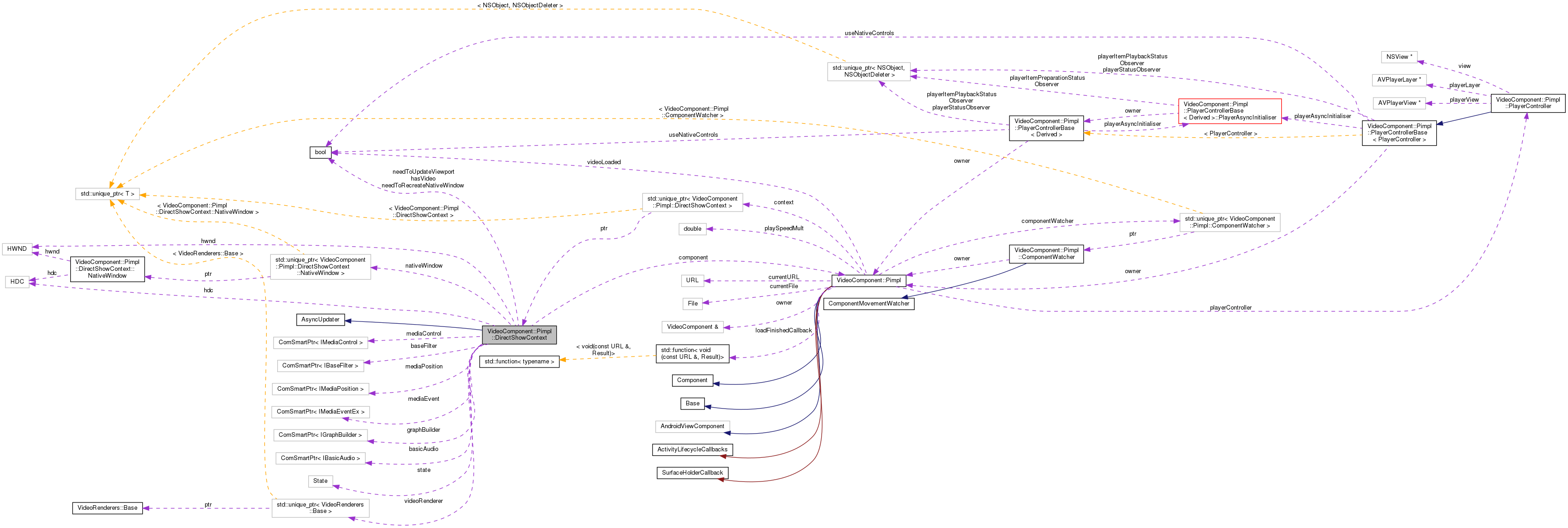Click the NSView * node
This screenshot has width=1568, height=528.
coord(1399,57)
